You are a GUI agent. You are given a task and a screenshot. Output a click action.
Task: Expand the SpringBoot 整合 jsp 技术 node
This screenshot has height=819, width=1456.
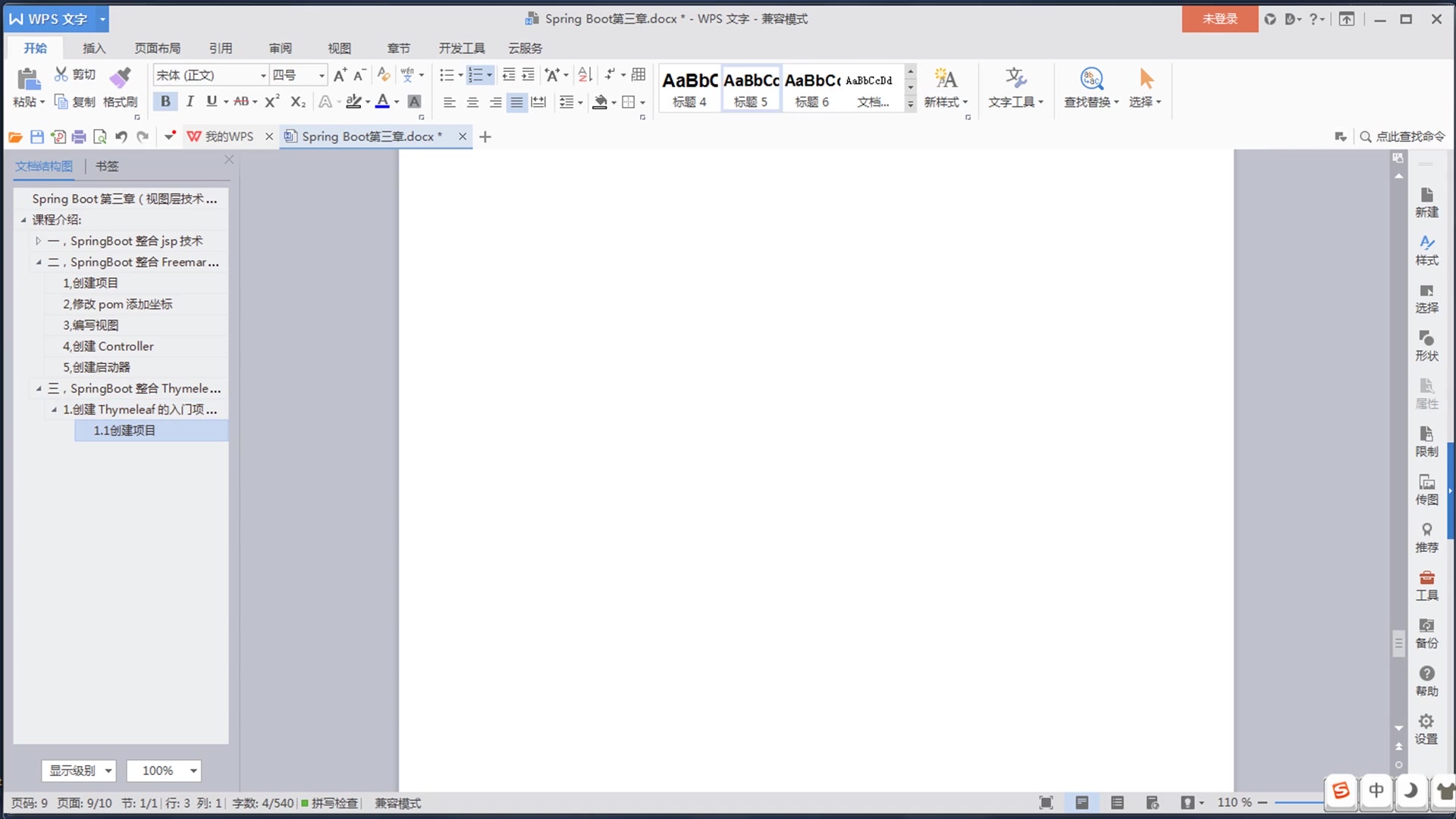39,241
